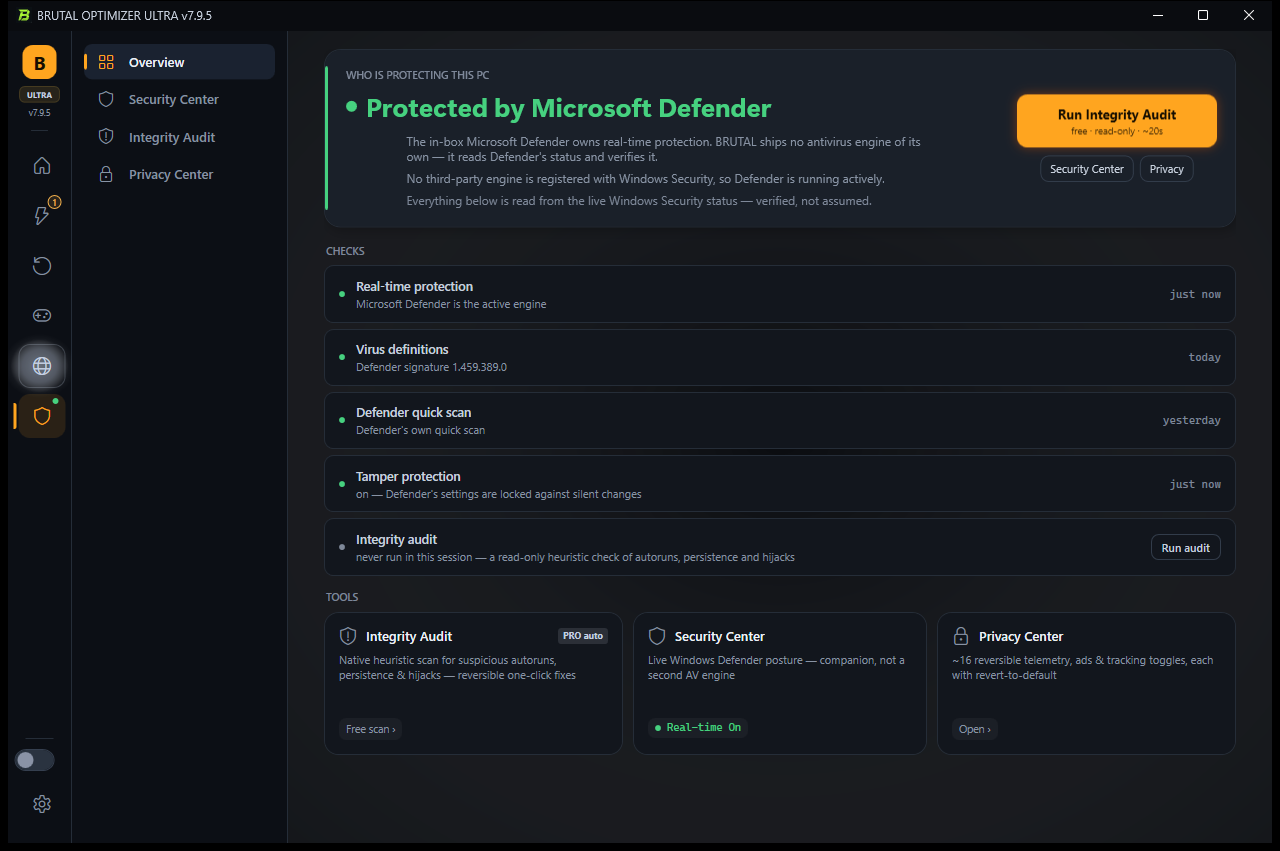Select Security Center in the sidebar
The image size is (1280, 851).
click(x=180, y=99)
